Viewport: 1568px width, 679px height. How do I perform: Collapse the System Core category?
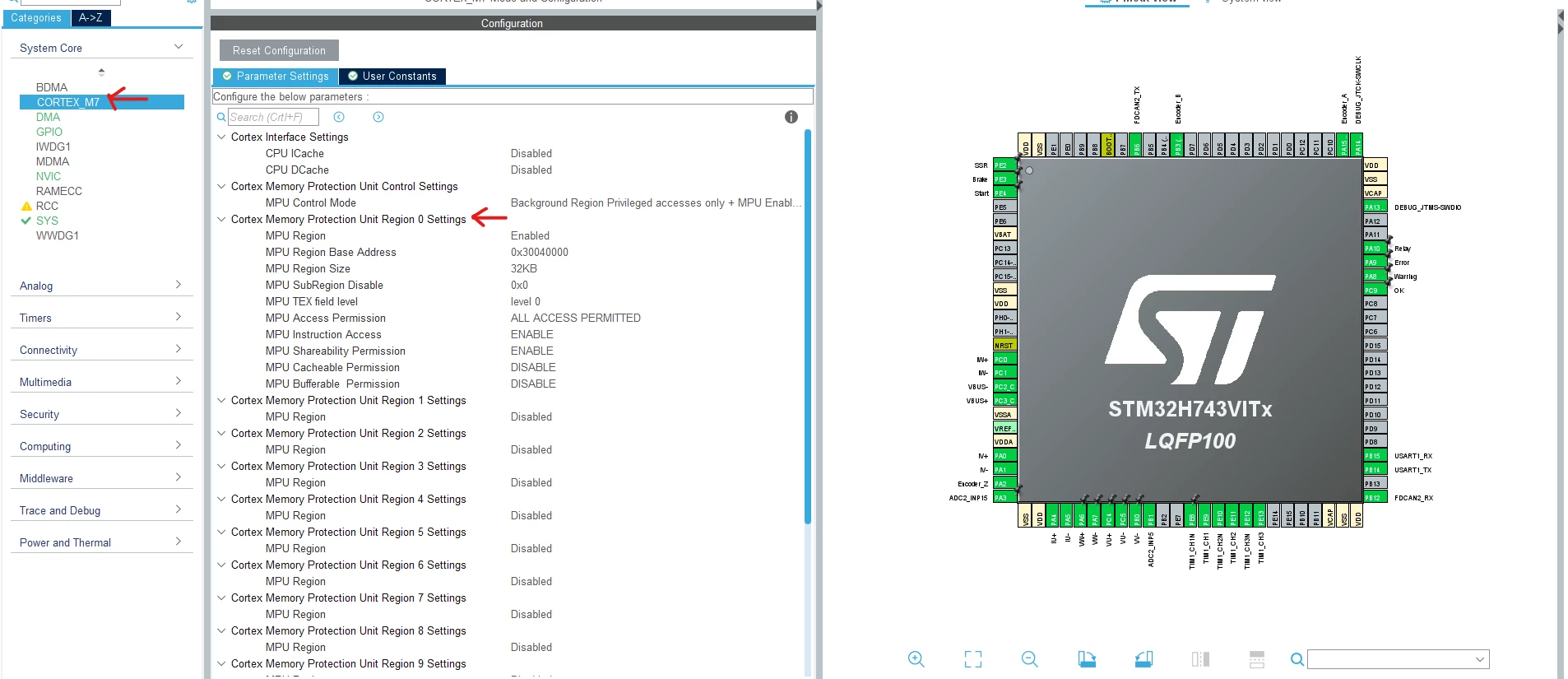179,47
